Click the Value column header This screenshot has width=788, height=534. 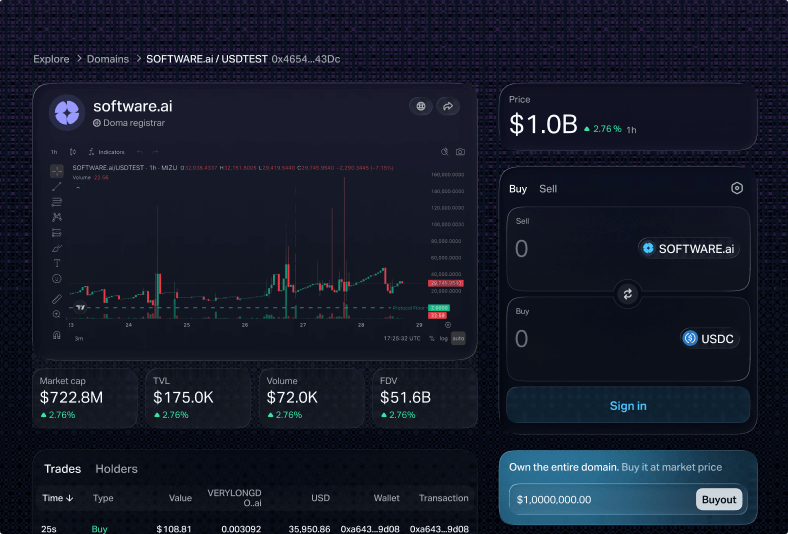tap(180, 498)
